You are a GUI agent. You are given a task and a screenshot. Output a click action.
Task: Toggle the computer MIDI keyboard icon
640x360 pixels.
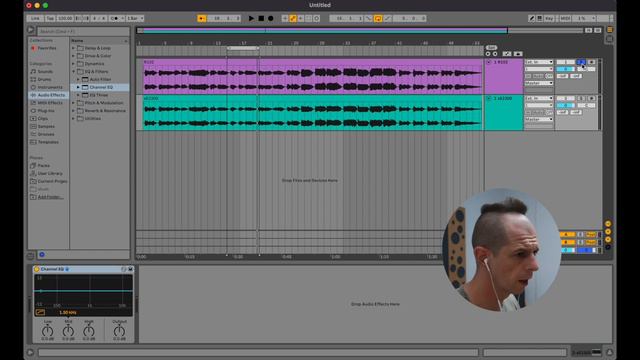[540, 18]
